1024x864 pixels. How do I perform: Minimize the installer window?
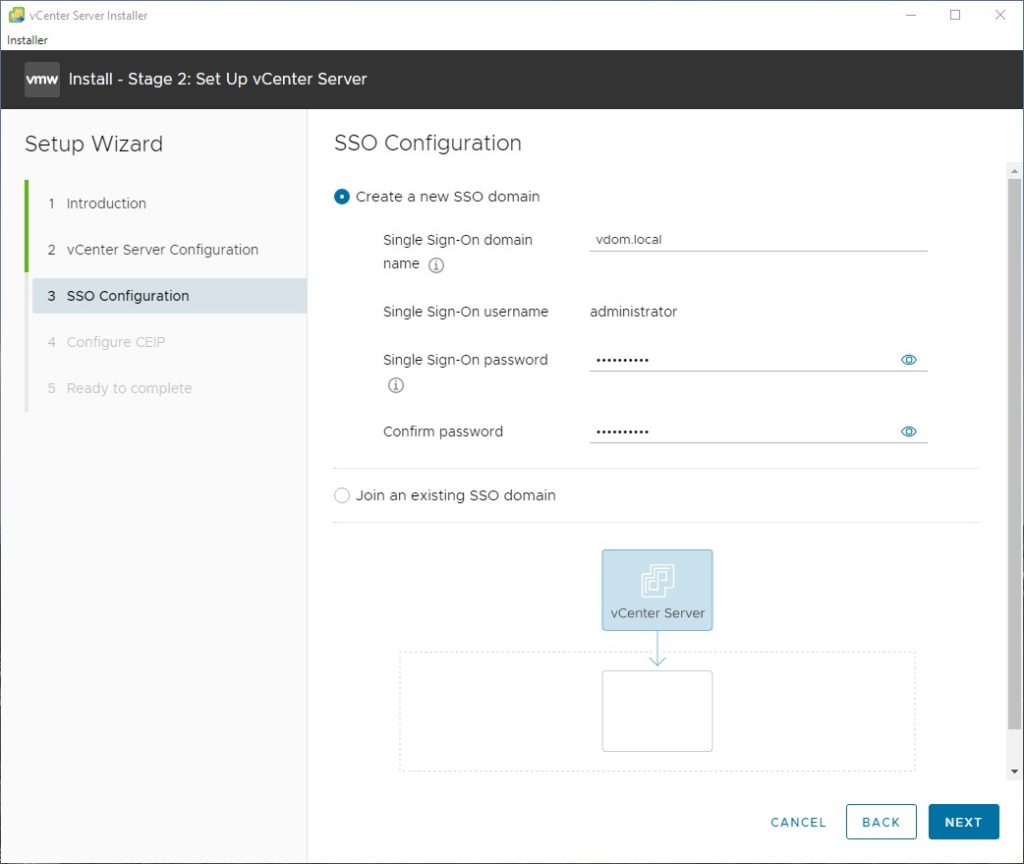911,15
